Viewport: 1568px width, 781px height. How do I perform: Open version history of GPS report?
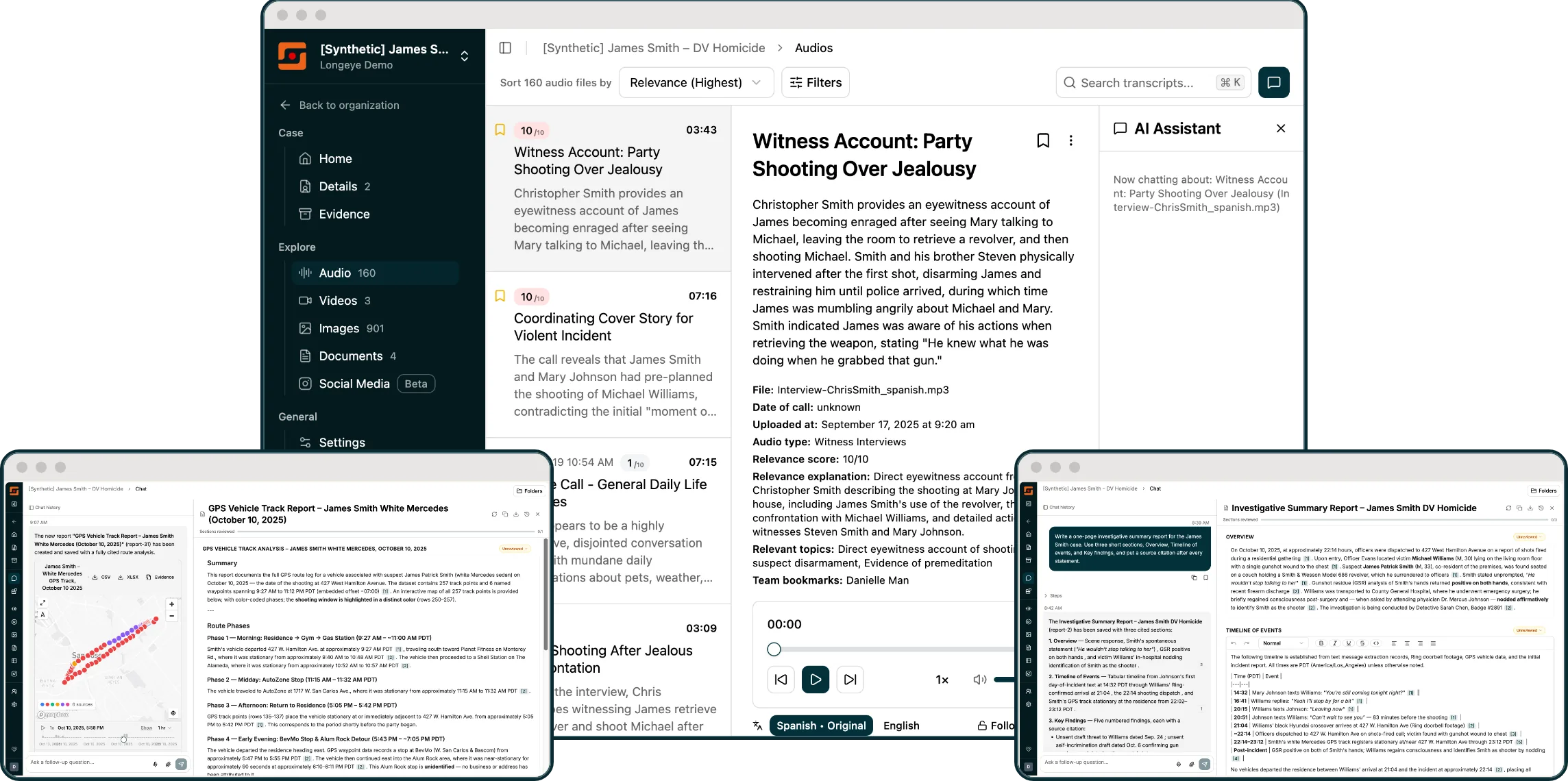(527, 514)
